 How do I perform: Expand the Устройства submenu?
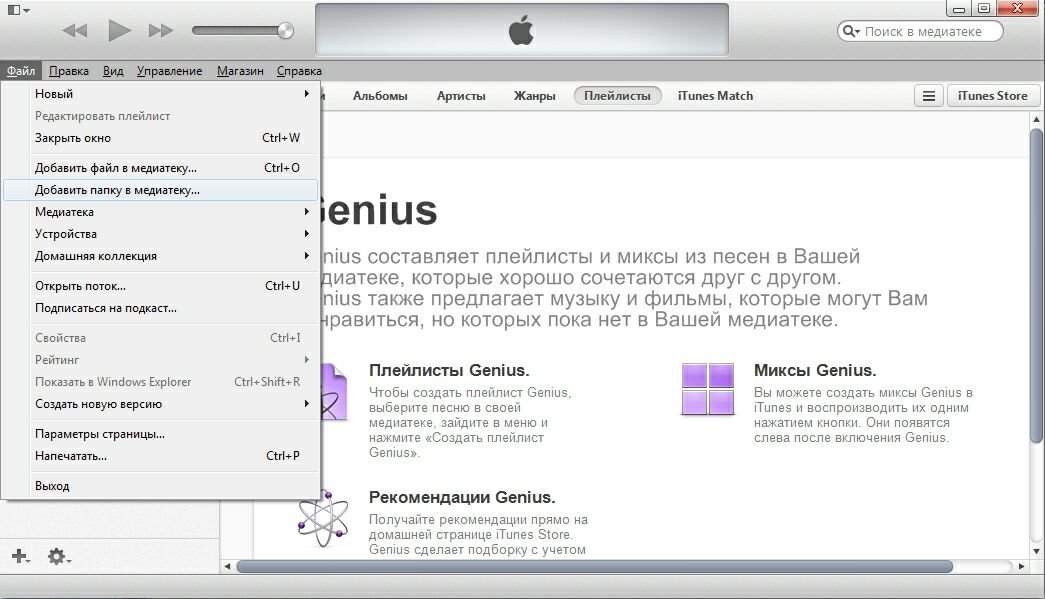tap(160, 234)
